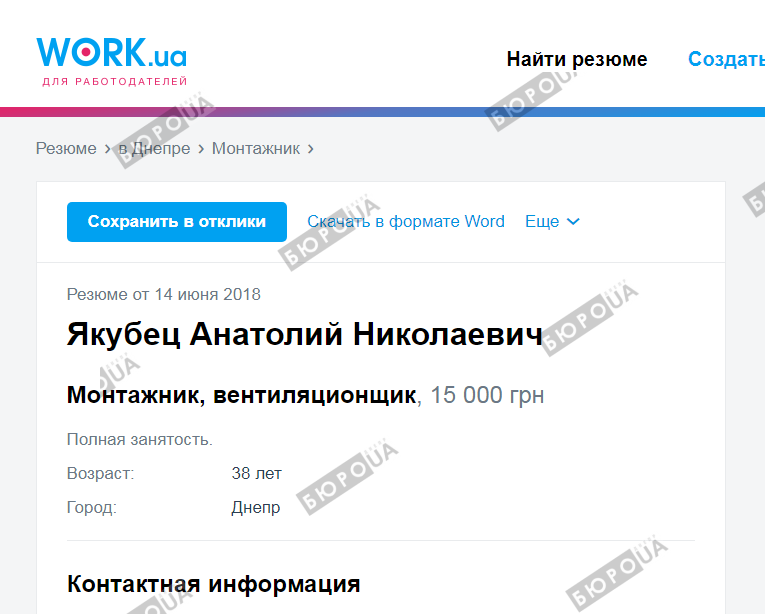This screenshot has width=765, height=614.
Task: Click the Монтажник, вентиляционщик job title
Action: [240, 395]
